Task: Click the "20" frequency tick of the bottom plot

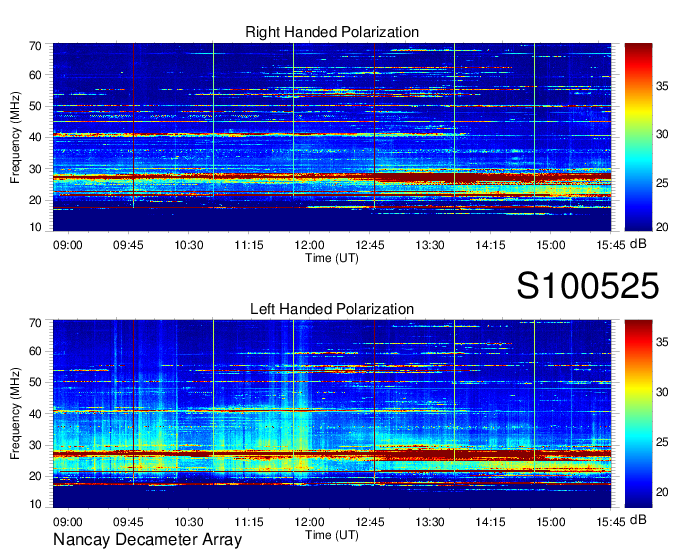Action: point(35,477)
